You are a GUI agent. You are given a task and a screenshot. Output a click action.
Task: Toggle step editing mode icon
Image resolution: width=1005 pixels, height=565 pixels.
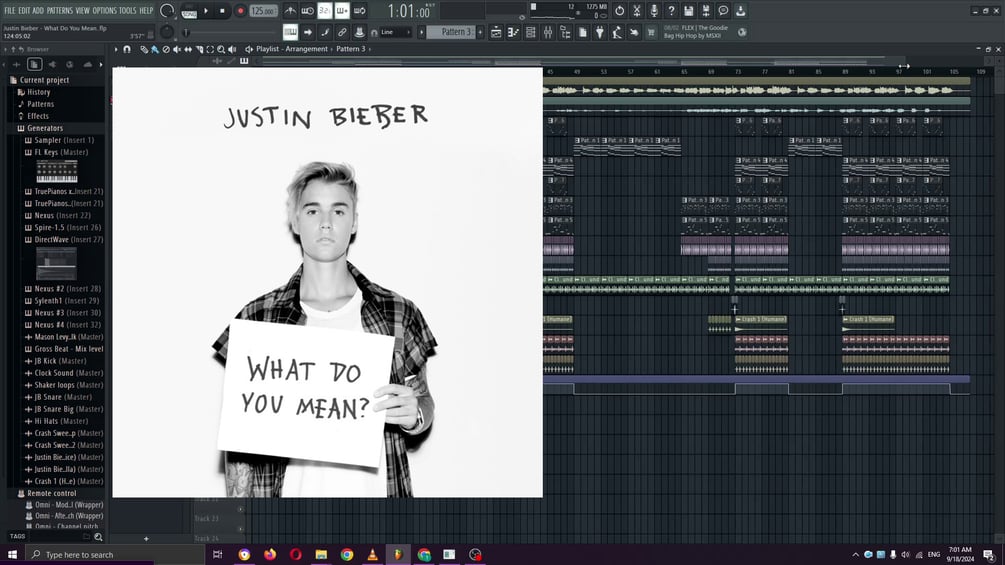coord(324,32)
